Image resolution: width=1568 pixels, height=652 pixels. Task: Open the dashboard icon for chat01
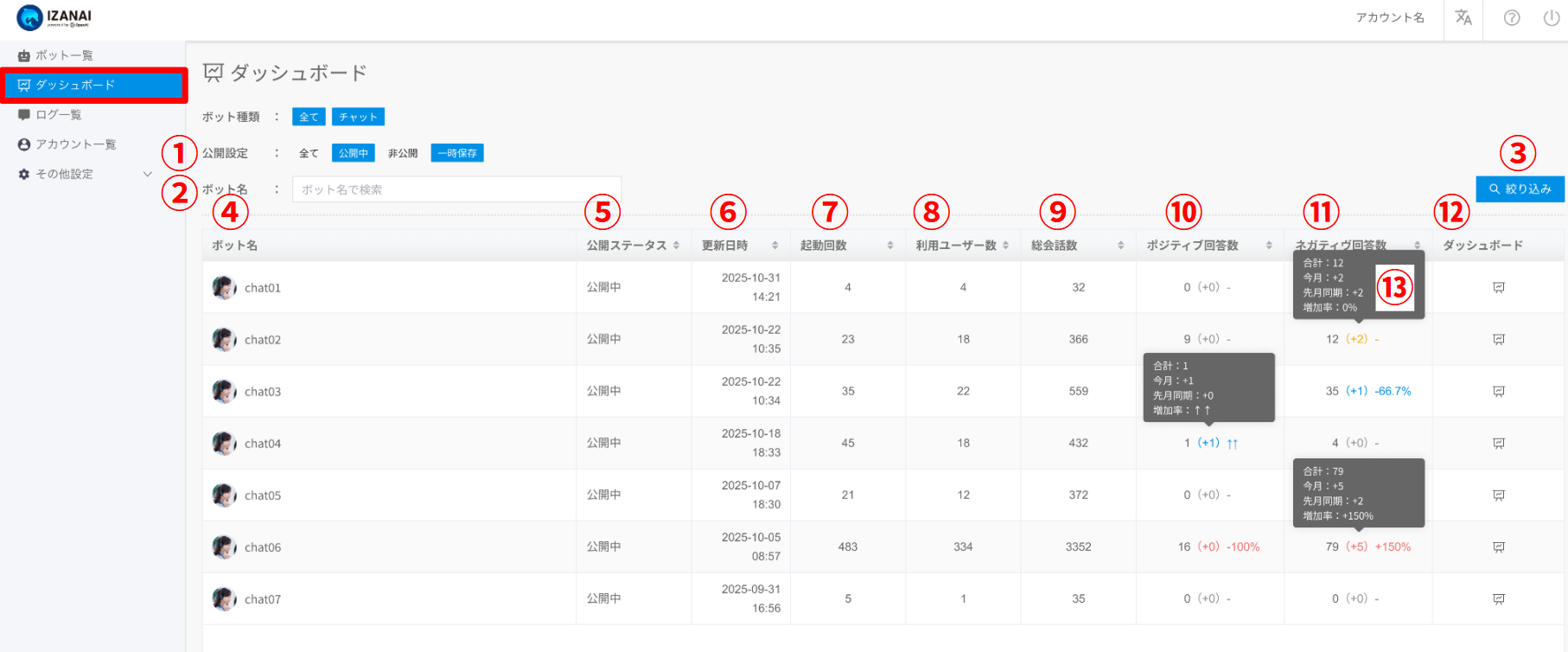pos(1499,288)
